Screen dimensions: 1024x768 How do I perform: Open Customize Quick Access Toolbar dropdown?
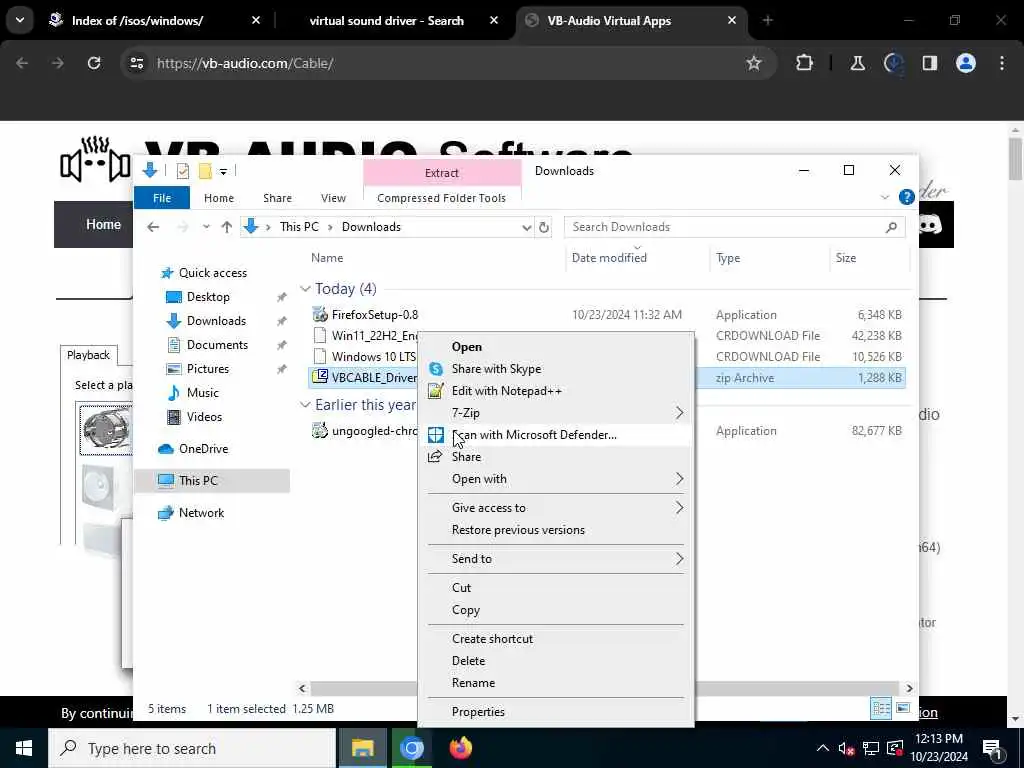223,171
